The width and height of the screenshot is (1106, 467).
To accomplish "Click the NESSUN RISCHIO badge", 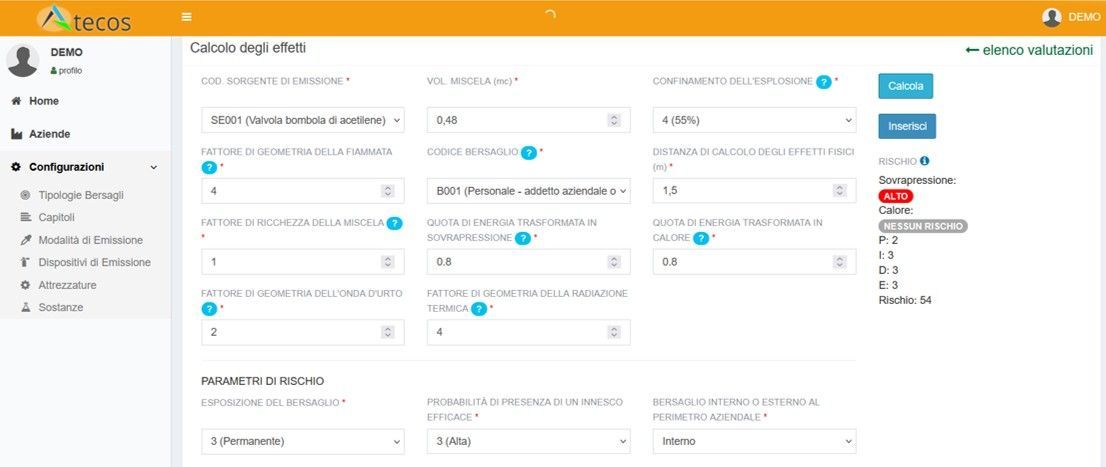I will tap(923, 226).
